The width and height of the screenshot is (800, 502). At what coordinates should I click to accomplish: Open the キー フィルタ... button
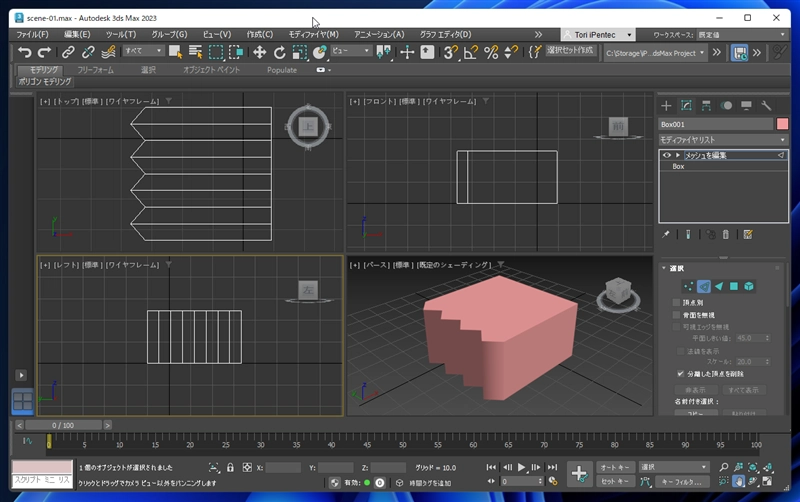click(682, 482)
